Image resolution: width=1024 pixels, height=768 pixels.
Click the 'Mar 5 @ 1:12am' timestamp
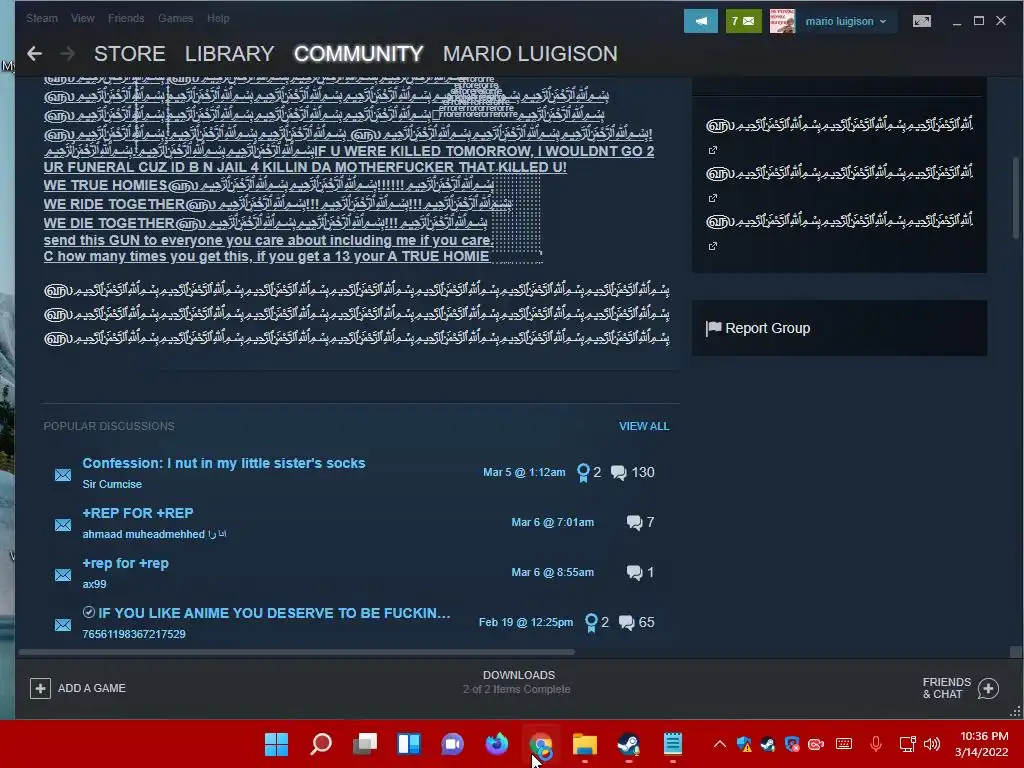(x=524, y=472)
